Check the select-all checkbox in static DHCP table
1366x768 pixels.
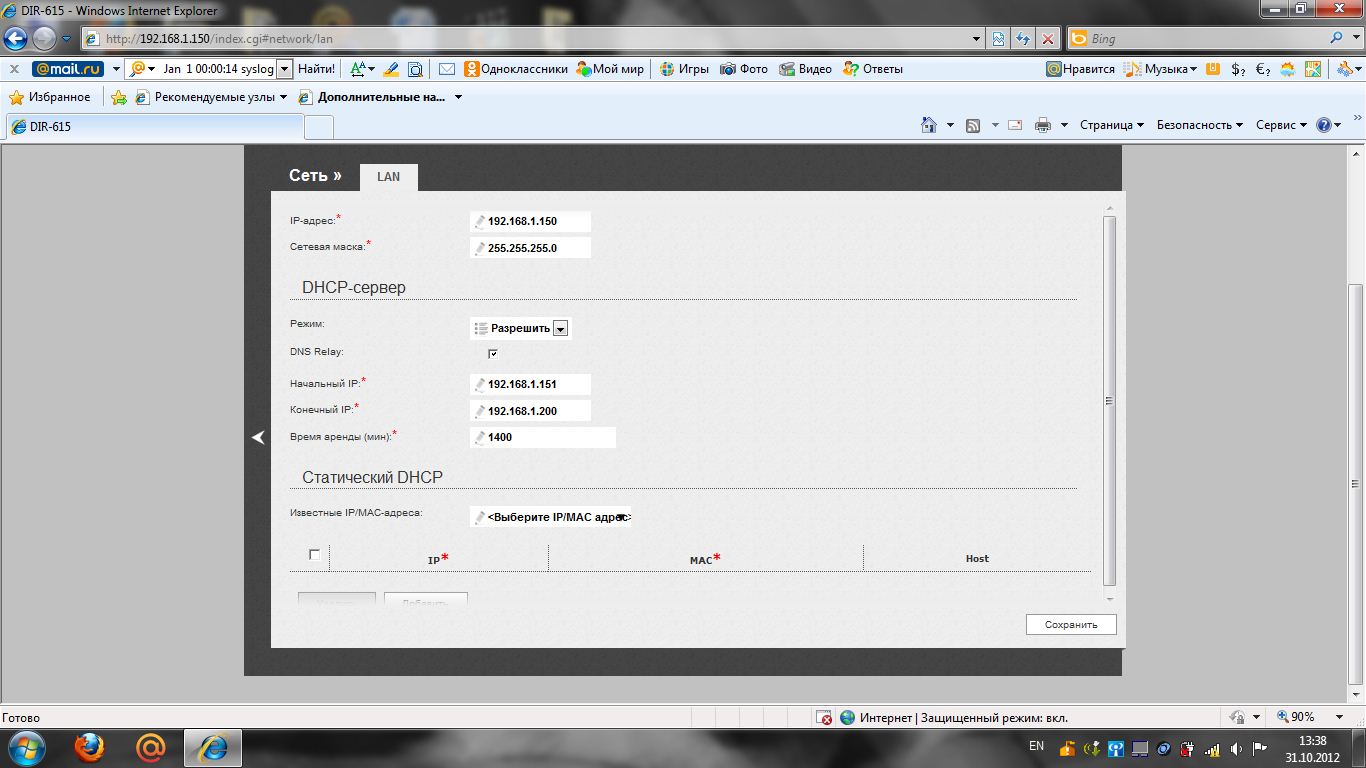pyautogui.click(x=314, y=554)
